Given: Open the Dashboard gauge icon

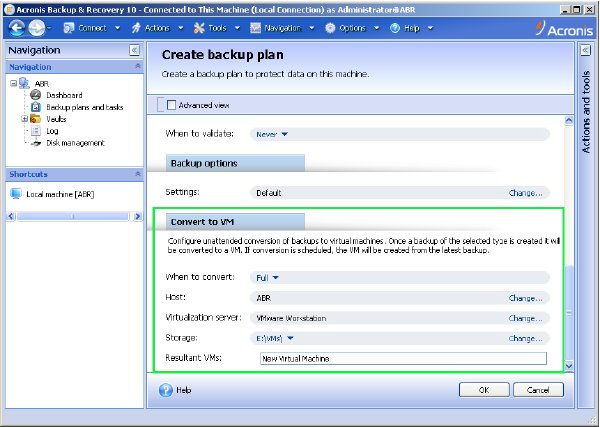Looking at the screenshot, I should click(36, 95).
